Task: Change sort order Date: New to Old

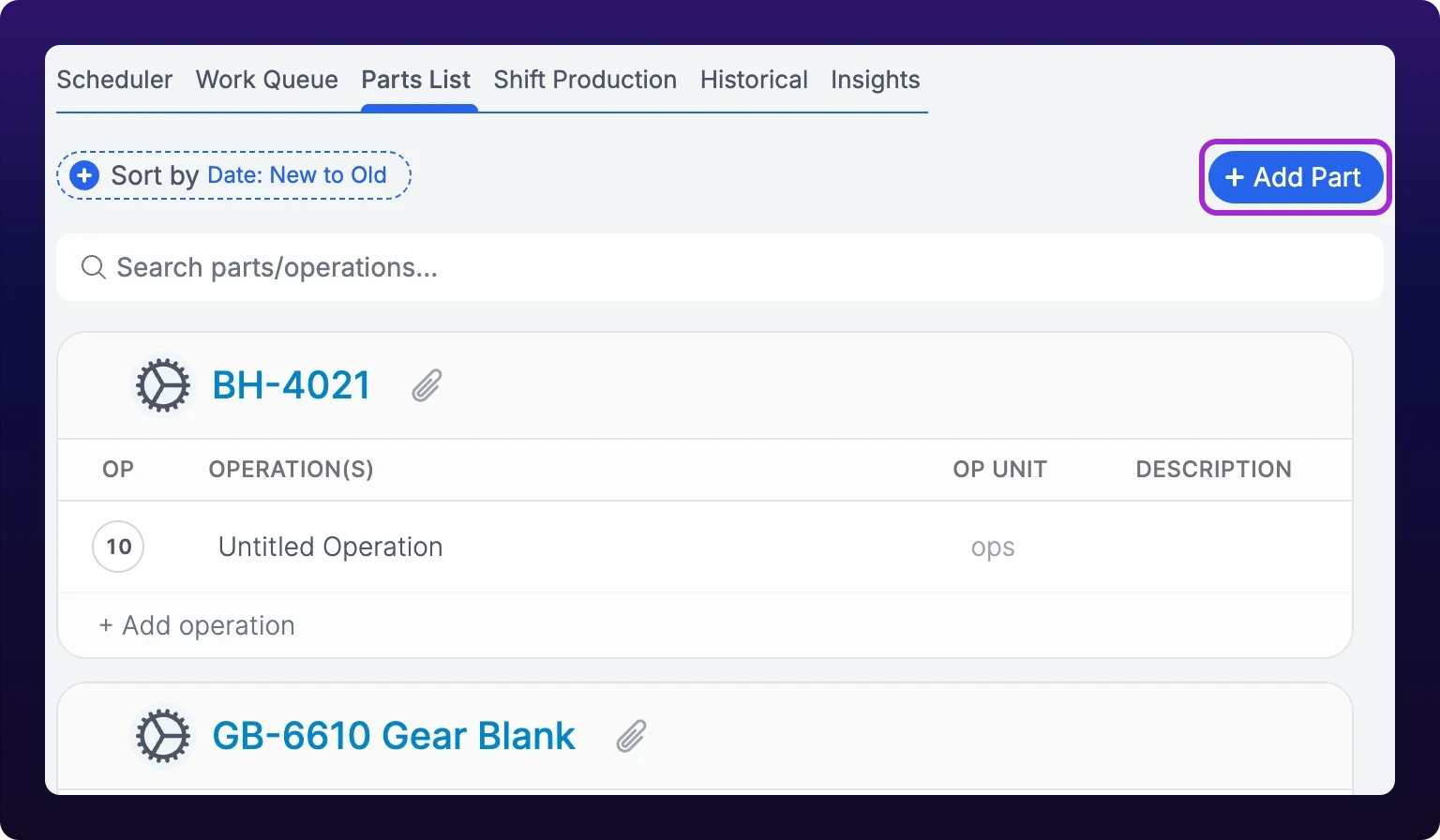Action: click(x=297, y=175)
